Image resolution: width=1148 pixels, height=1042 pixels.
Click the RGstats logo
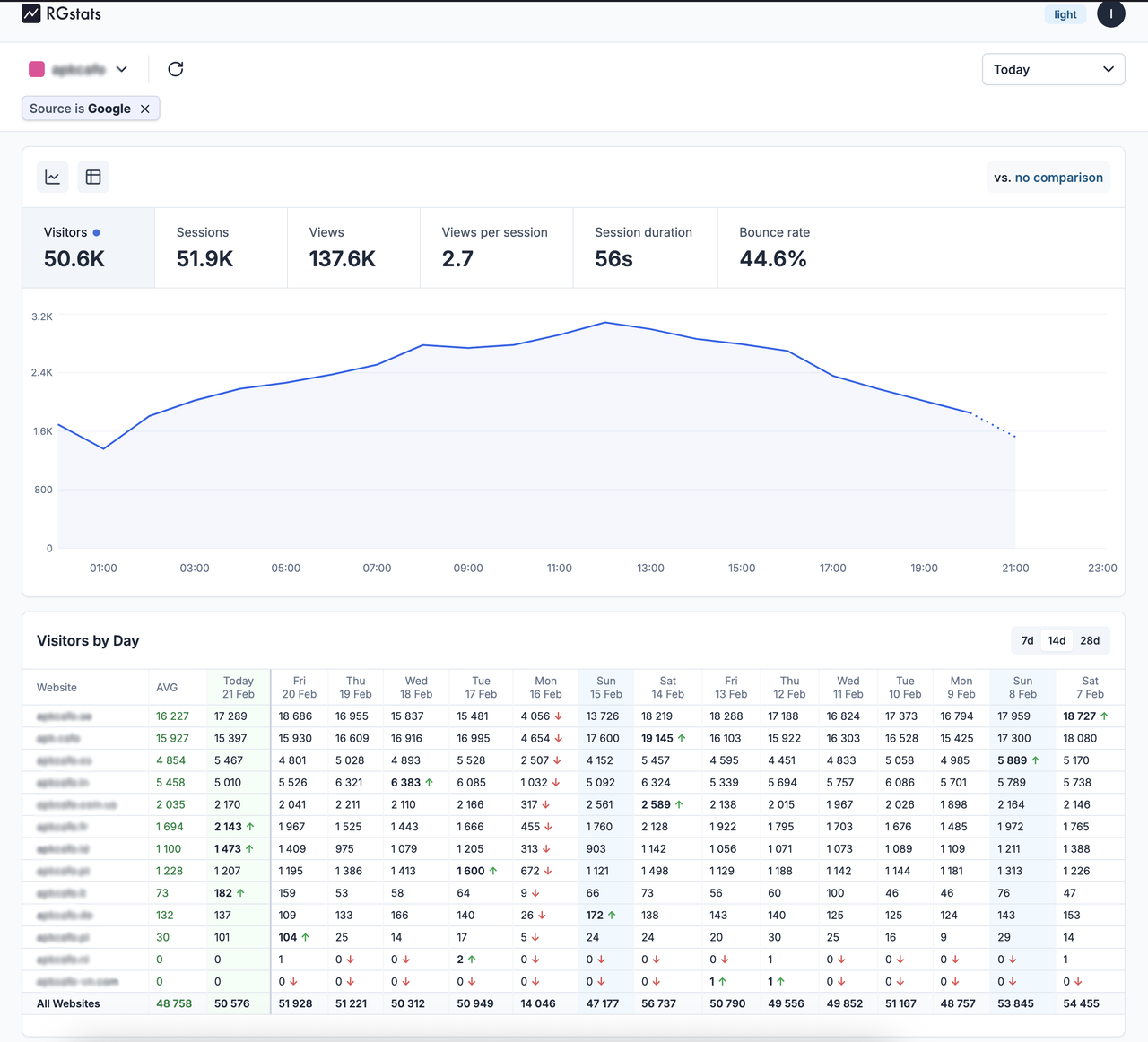pos(60,13)
